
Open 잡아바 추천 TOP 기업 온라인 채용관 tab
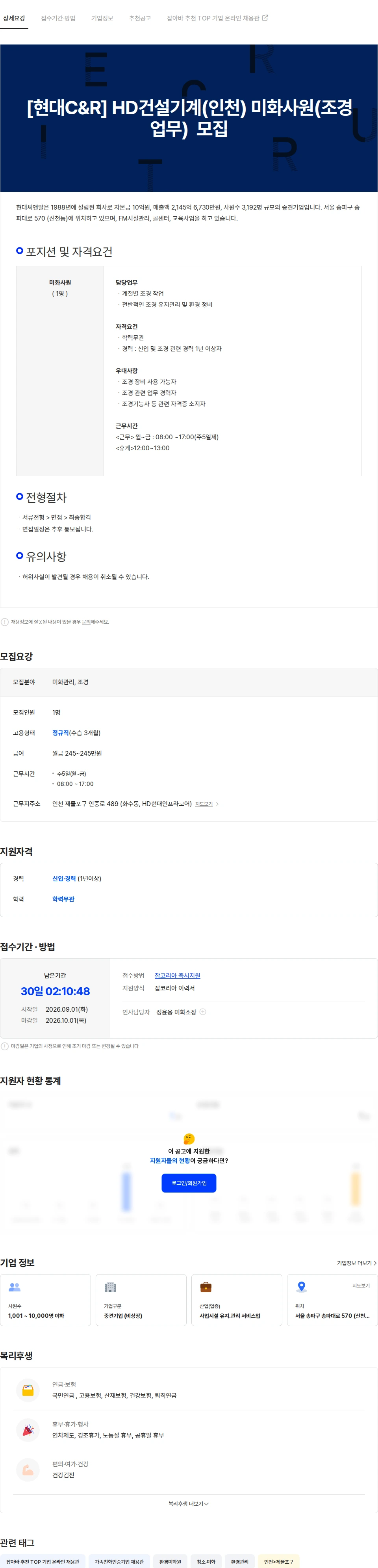[x=213, y=18]
